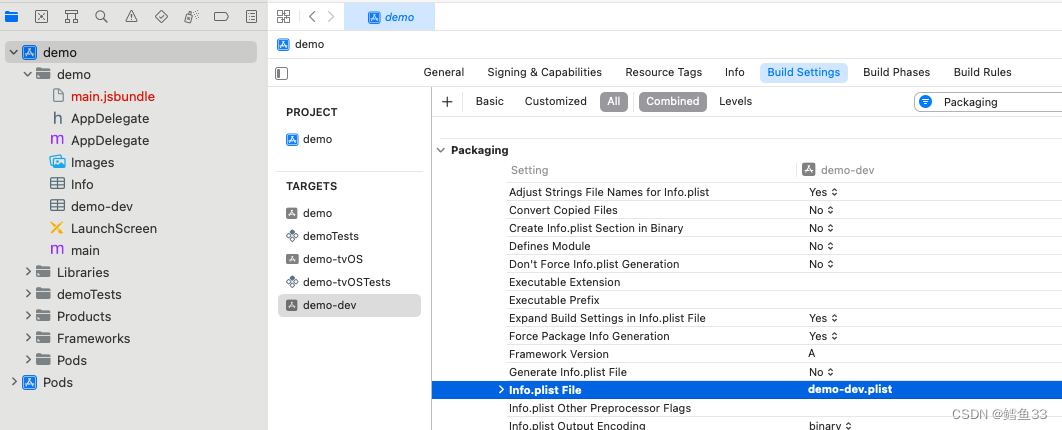Expand the Info.plist File setting row
The width and height of the screenshot is (1062, 430).
(x=501, y=390)
